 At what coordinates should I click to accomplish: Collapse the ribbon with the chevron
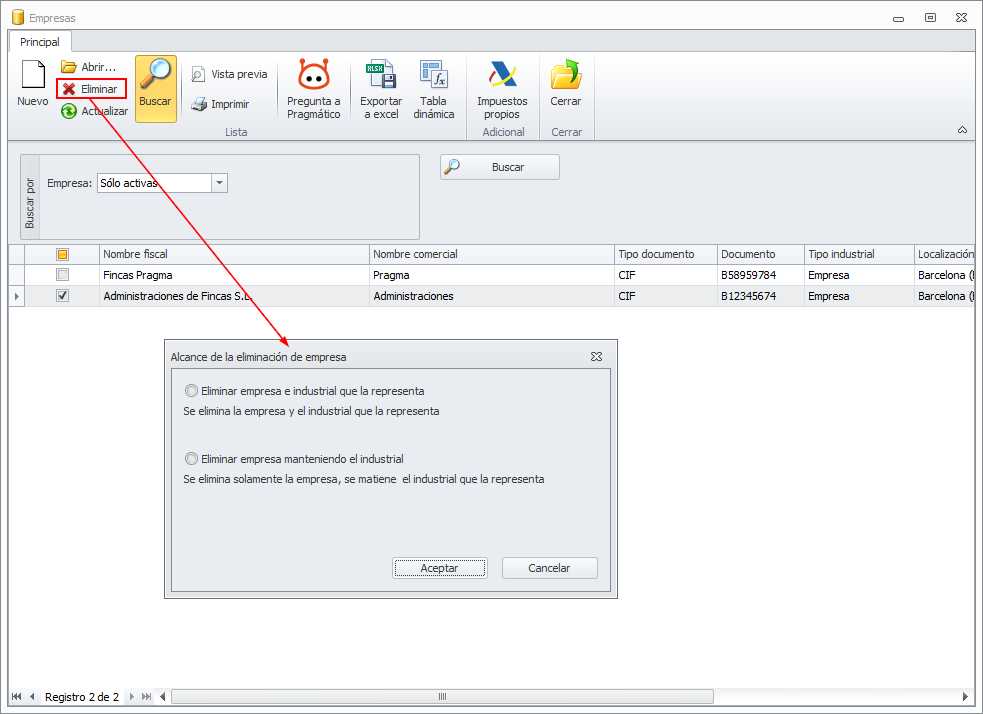pos(962,130)
